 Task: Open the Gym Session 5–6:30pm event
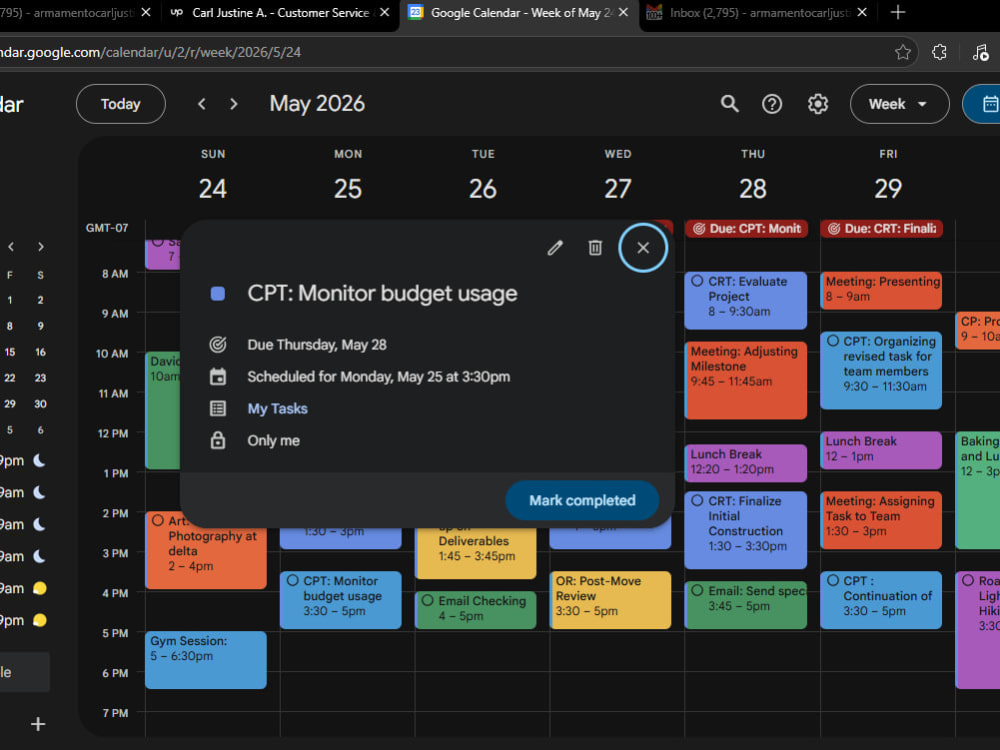[x=205, y=659]
